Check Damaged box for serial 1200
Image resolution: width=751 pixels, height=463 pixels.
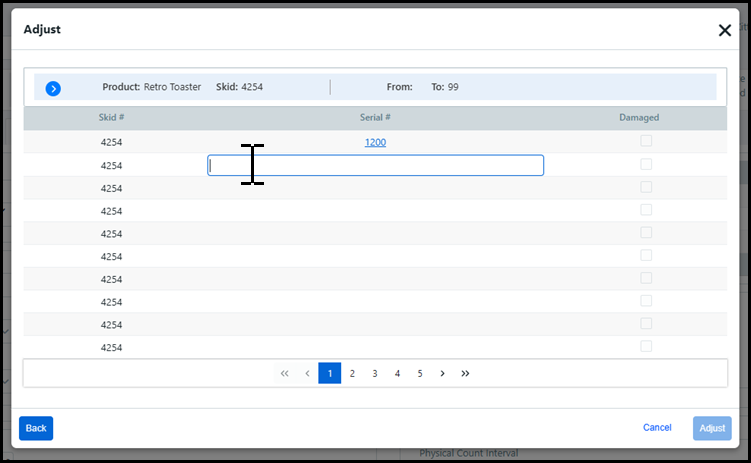646,142
